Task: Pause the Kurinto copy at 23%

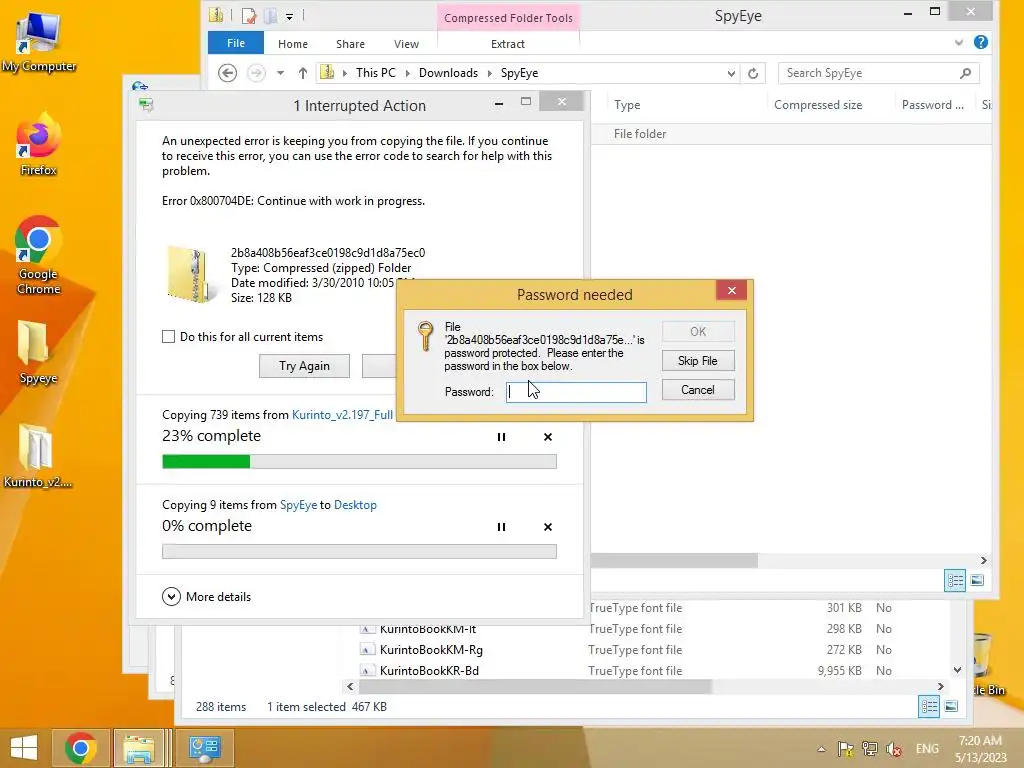Action: pos(501,437)
